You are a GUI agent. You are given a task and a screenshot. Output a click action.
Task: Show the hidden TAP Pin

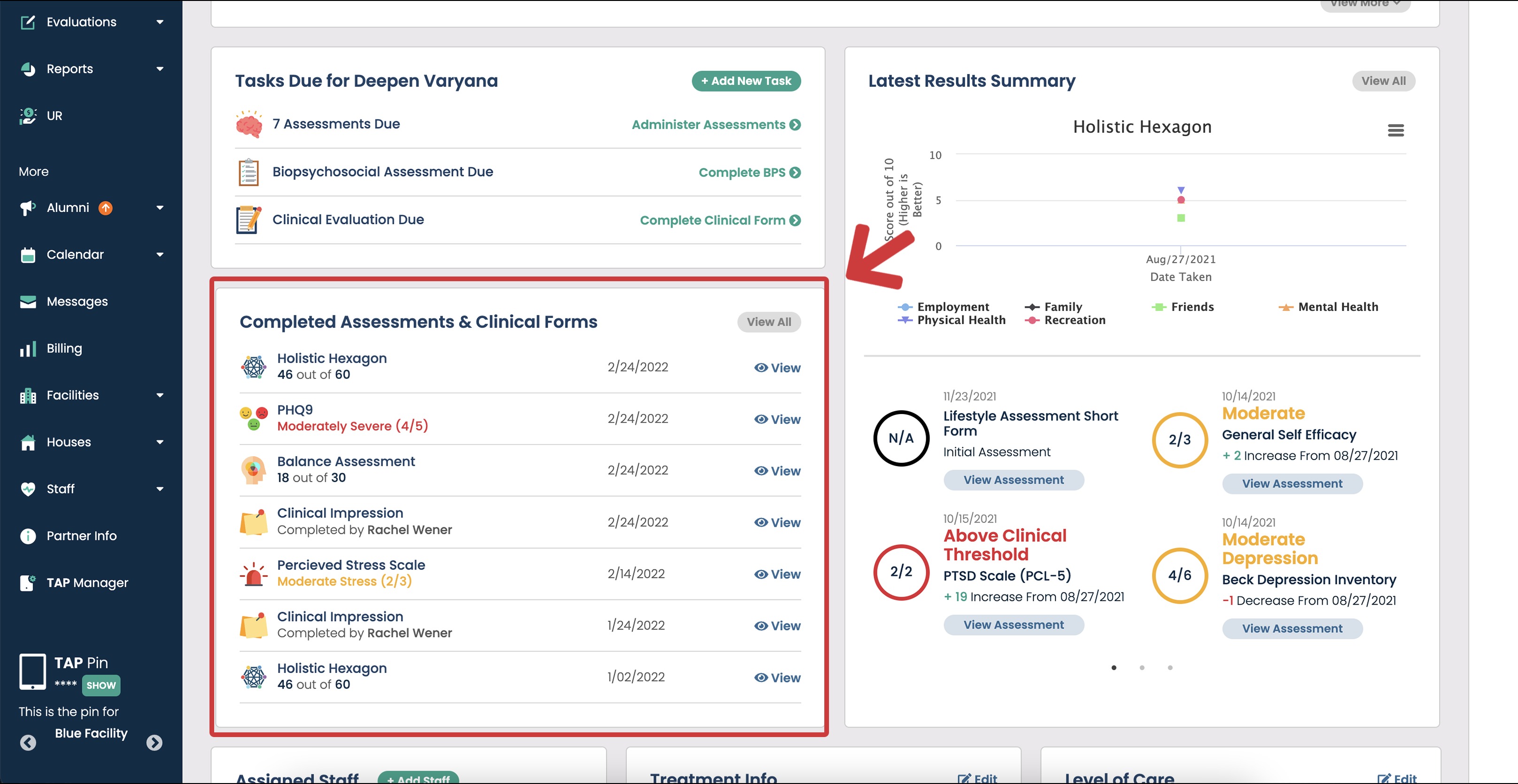(101, 685)
